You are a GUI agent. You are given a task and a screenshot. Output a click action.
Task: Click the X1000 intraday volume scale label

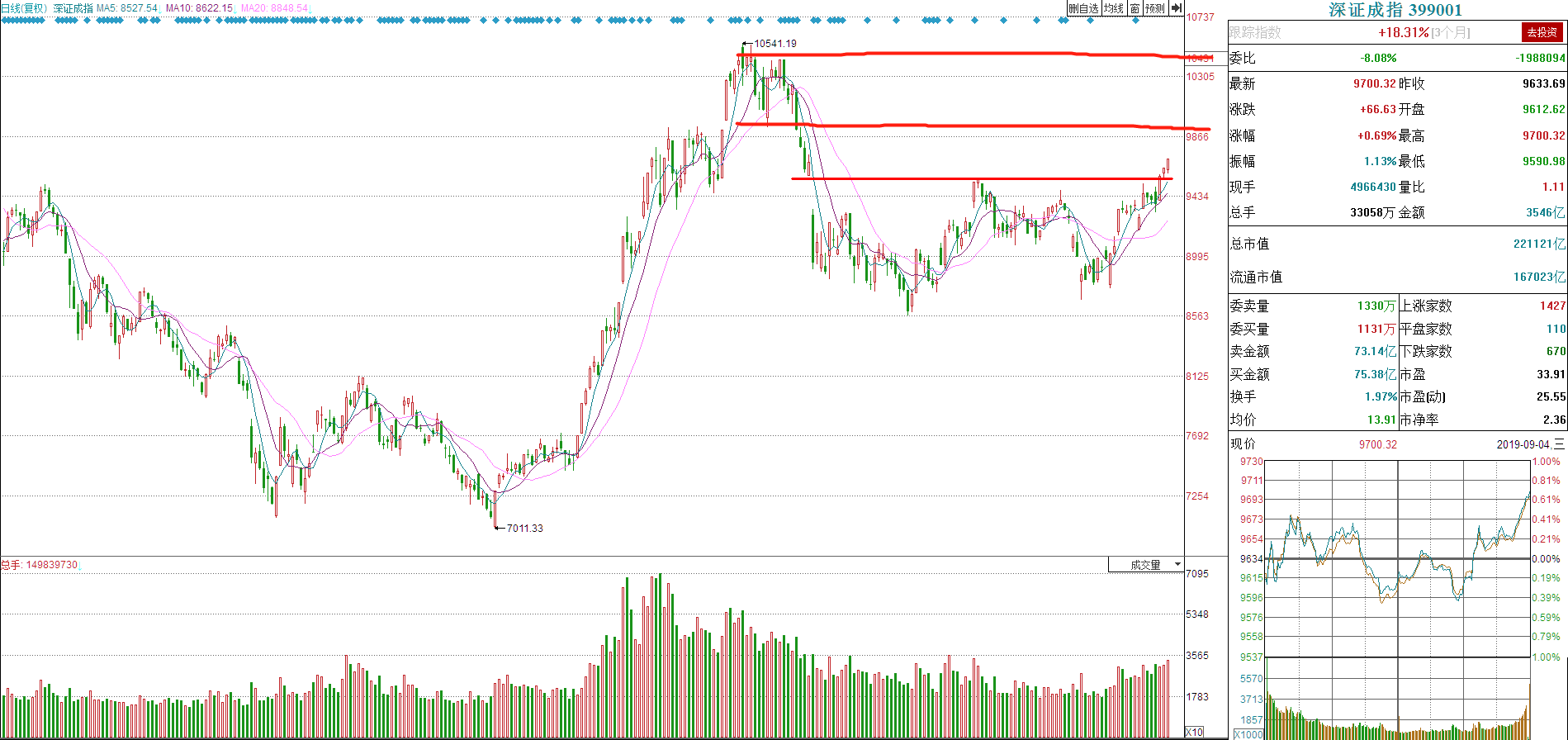pyautogui.click(x=1248, y=734)
